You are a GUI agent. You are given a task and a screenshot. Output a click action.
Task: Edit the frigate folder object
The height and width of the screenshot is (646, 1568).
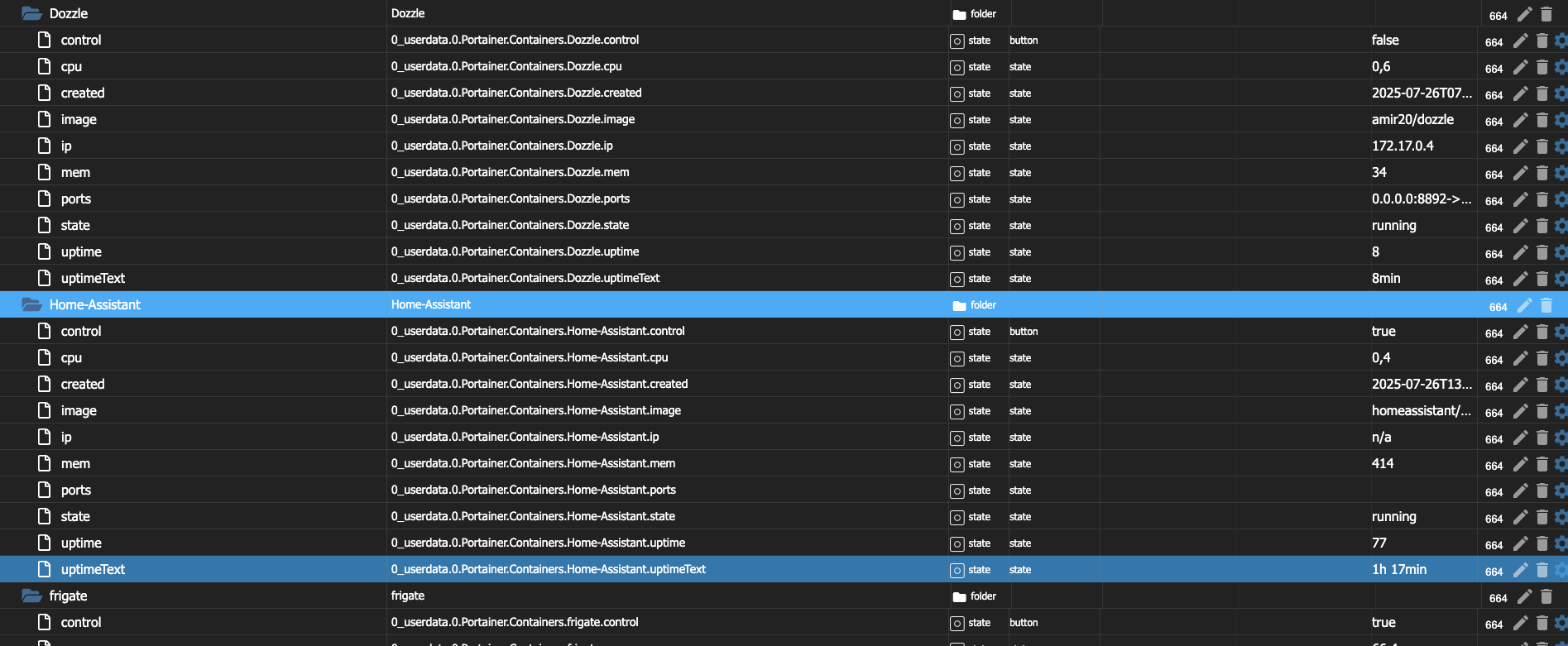pyautogui.click(x=1525, y=596)
